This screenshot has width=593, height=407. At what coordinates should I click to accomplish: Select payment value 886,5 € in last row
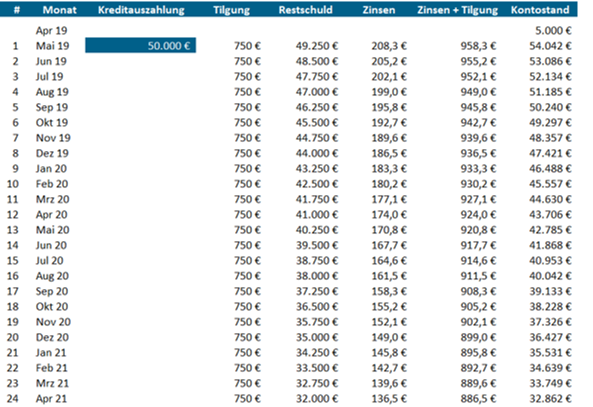tap(478, 398)
